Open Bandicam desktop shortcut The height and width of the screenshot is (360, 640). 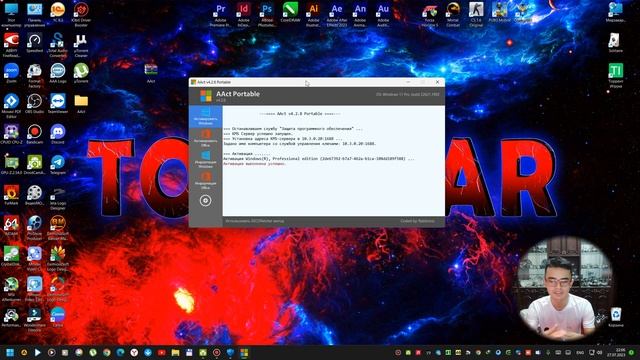coord(34,135)
